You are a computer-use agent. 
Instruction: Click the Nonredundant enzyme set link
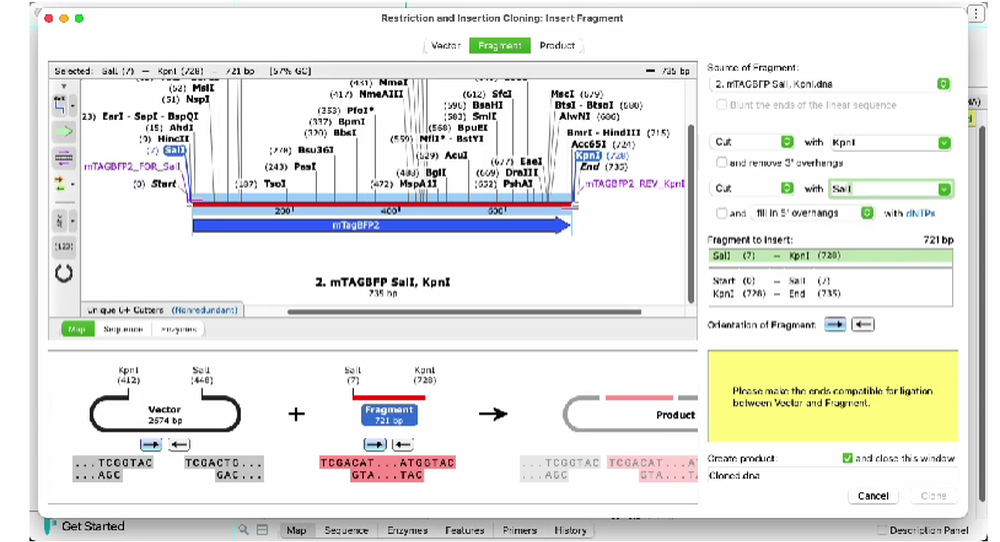coord(204,310)
